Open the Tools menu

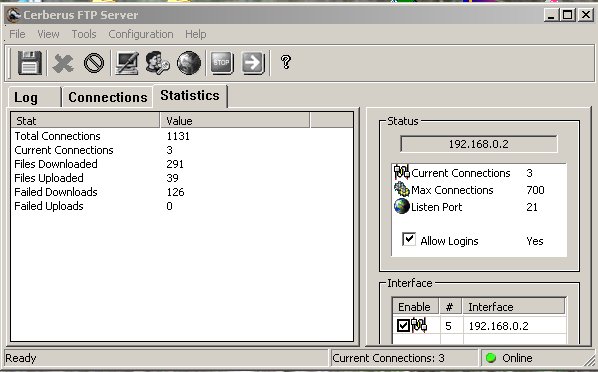[x=84, y=34]
